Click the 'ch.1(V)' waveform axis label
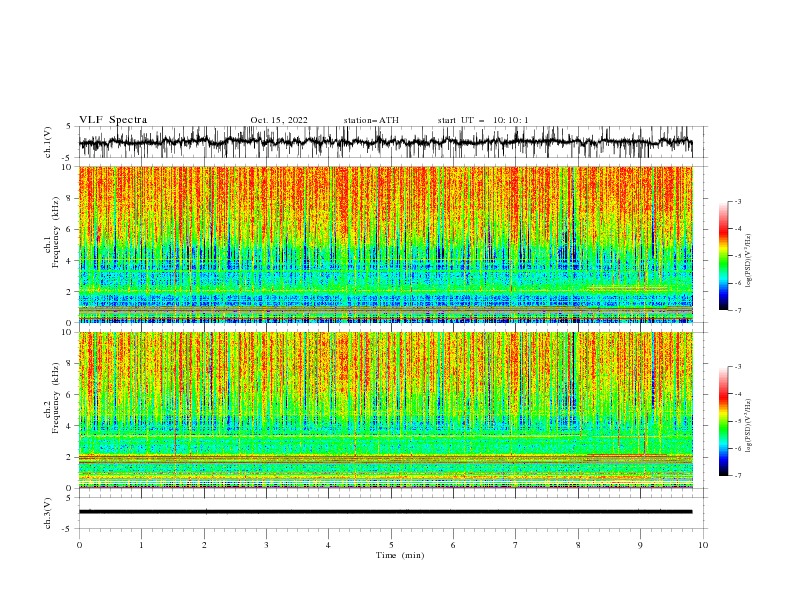Image resolution: width=792 pixels, height=612 pixels. point(48,142)
